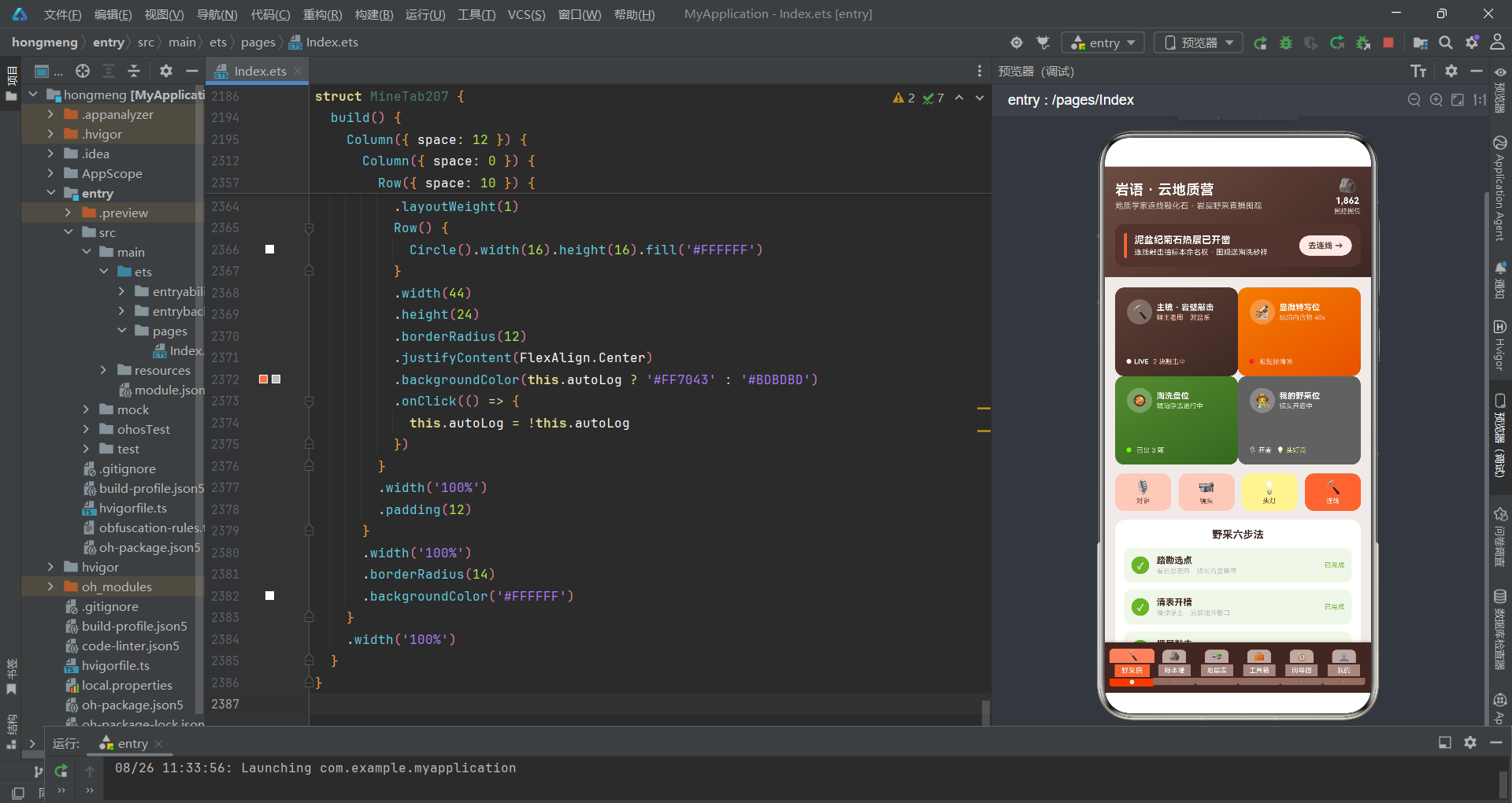The height and width of the screenshot is (803, 1512).
Task: Select opened file in project tree icon
Action: (x=83, y=71)
